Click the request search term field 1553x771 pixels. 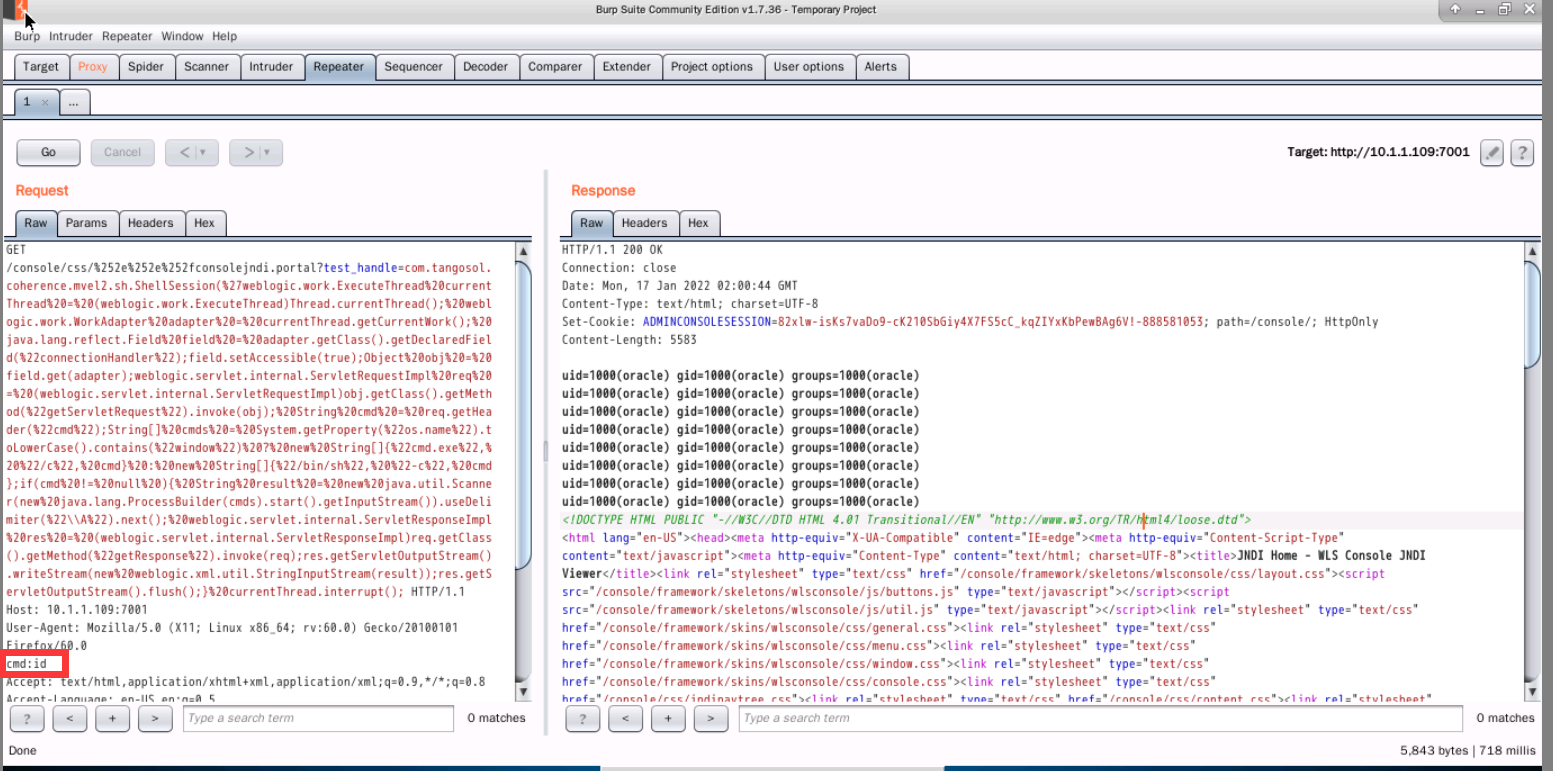click(319, 718)
